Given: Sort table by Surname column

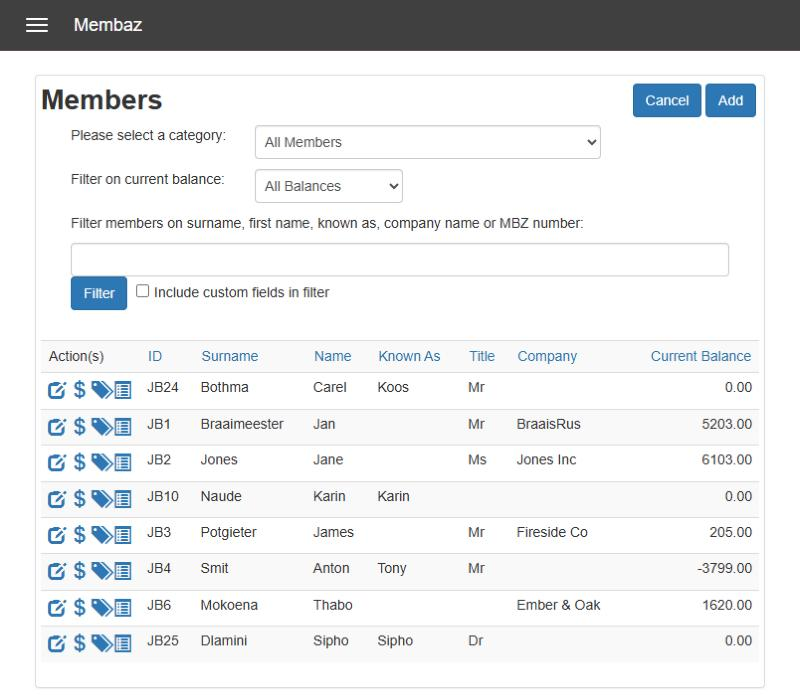Looking at the screenshot, I should [x=230, y=356].
